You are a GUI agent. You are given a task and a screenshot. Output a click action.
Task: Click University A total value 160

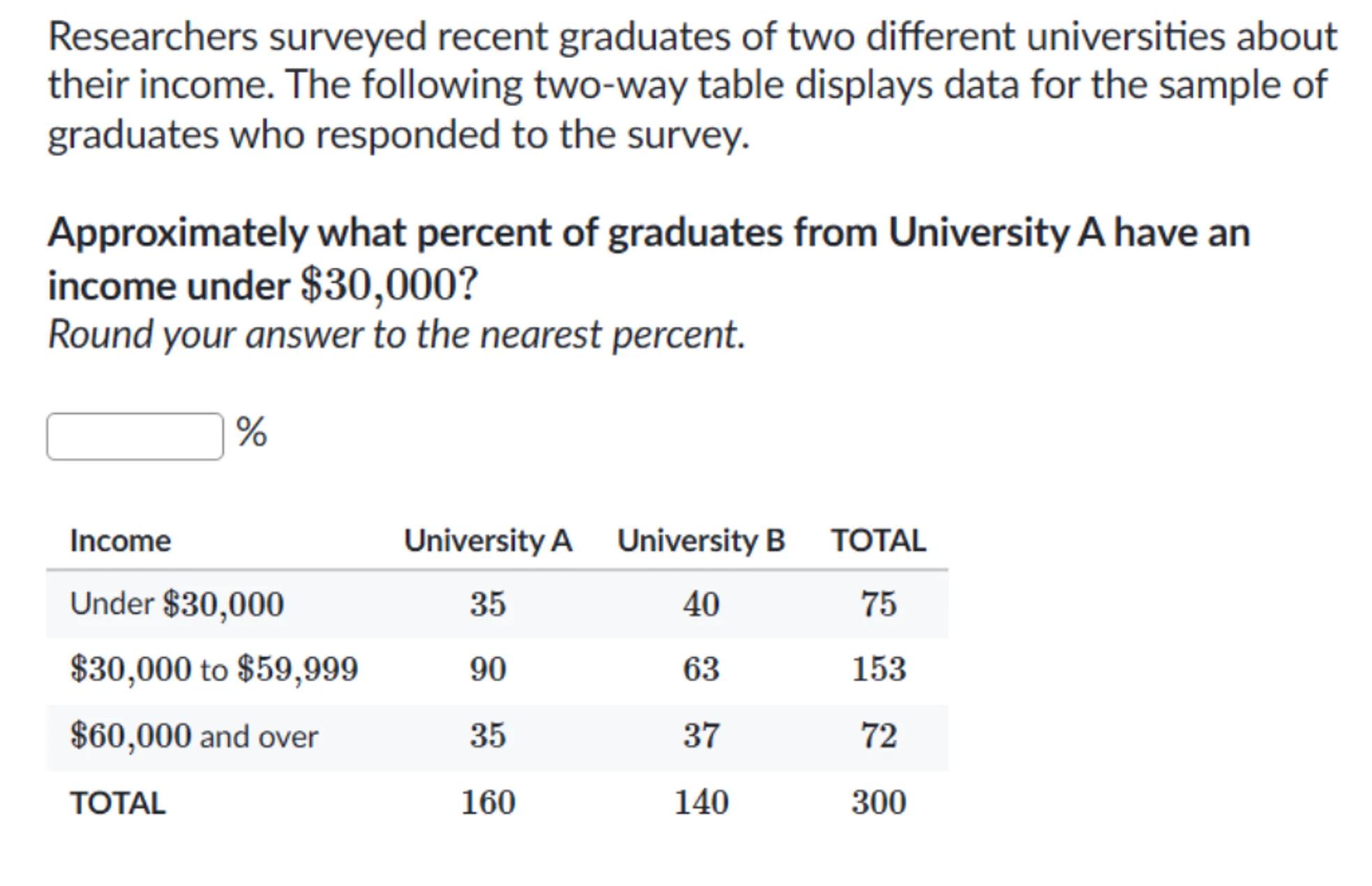[x=488, y=802]
